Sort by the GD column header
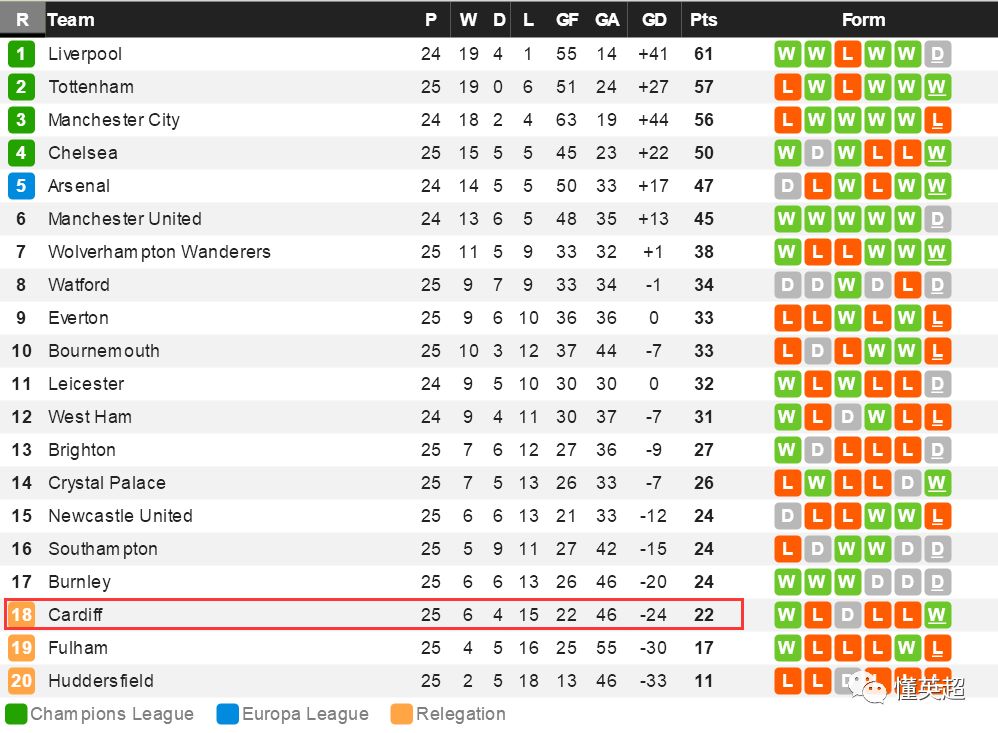 (x=654, y=19)
